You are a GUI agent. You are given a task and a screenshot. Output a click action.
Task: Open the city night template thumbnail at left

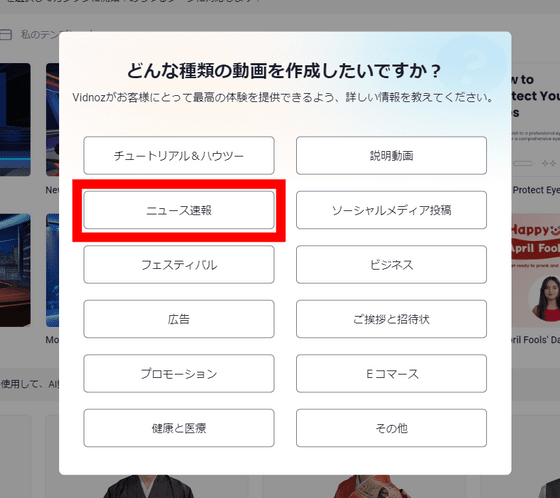point(15,270)
